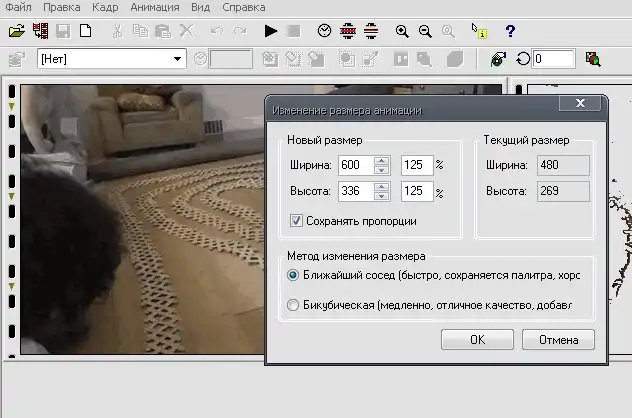The width and height of the screenshot is (632, 418).
Task: Click the OK button
Action: click(477, 339)
